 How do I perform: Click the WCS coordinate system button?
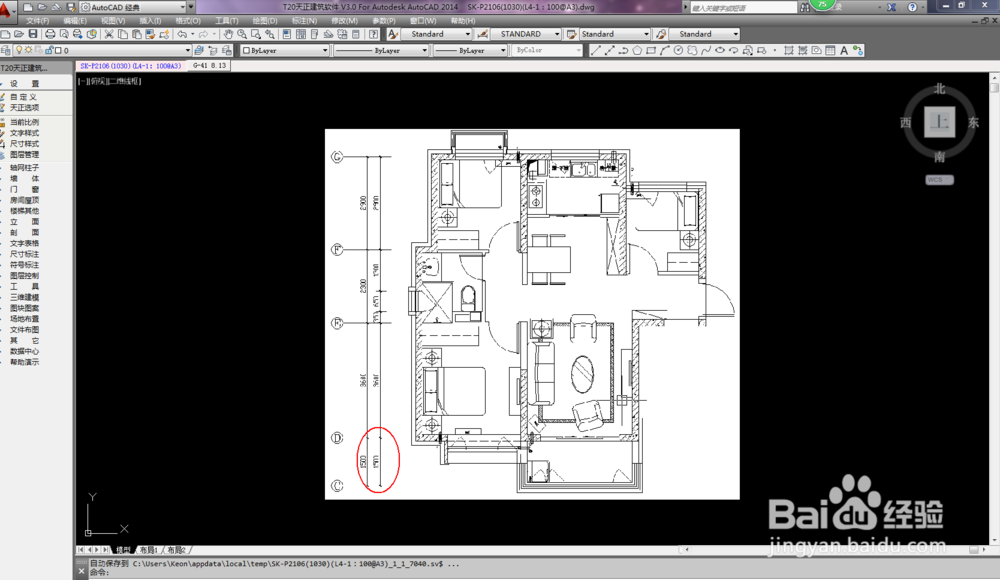(x=939, y=180)
